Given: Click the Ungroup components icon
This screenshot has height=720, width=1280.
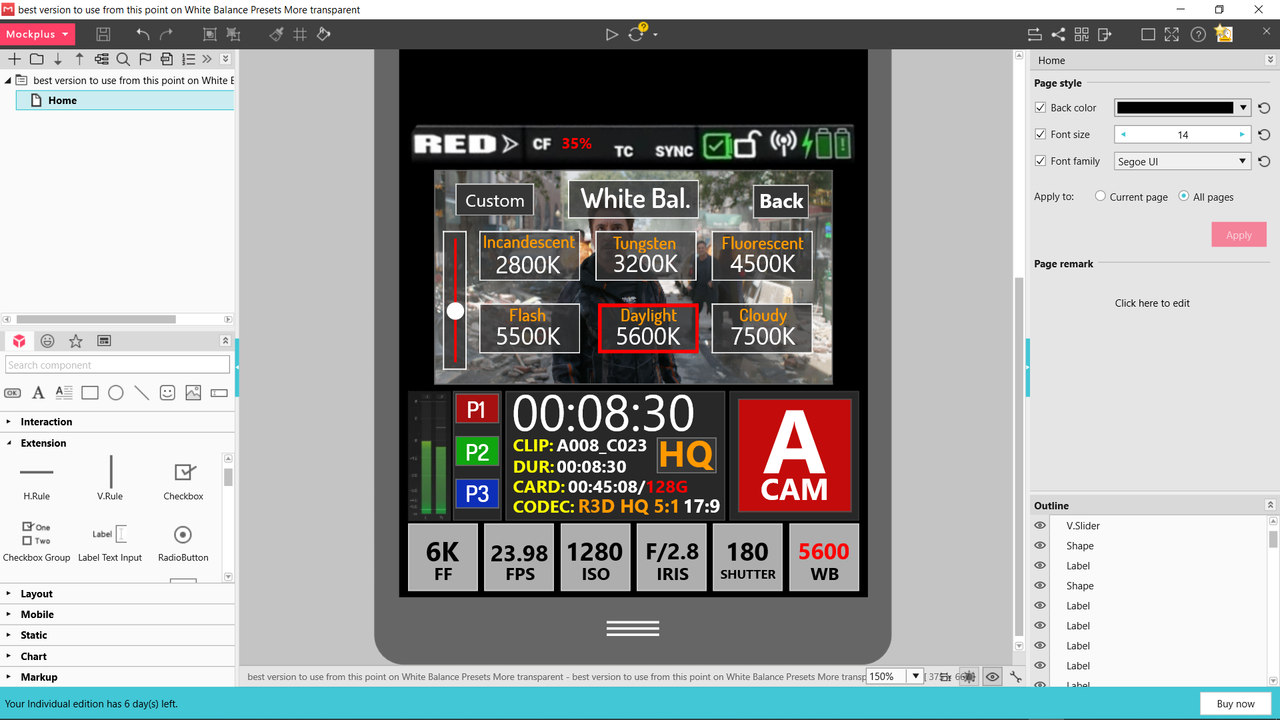Looking at the screenshot, I should (233, 34).
